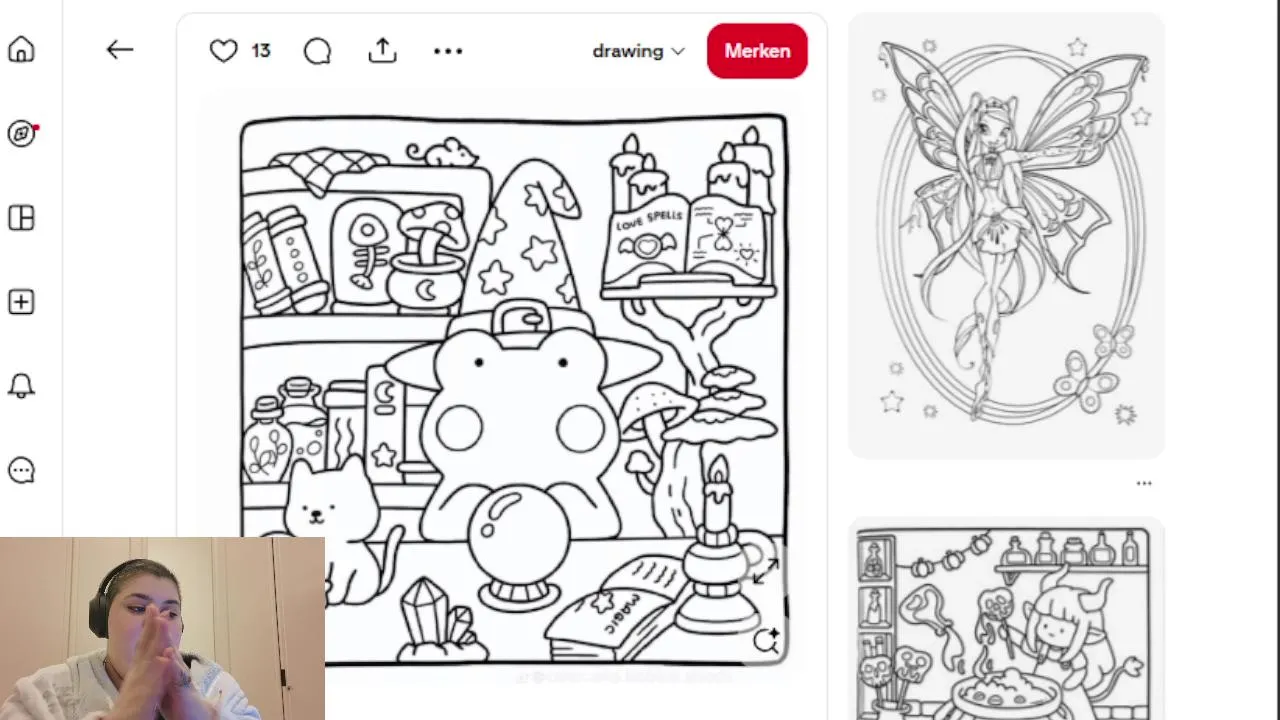The image size is (1280, 720).
Task: Share the pin with upload arrow icon
Action: point(383,50)
